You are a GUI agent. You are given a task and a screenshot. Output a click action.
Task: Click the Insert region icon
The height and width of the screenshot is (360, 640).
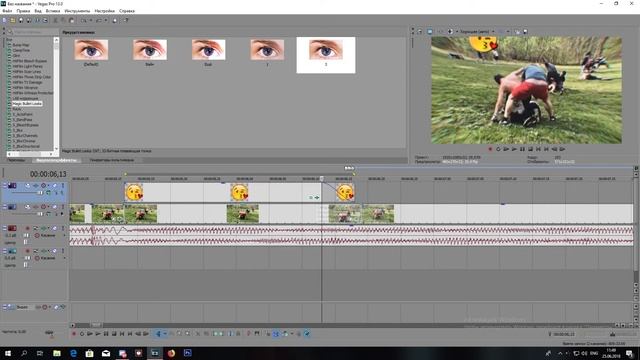(257, 334)
